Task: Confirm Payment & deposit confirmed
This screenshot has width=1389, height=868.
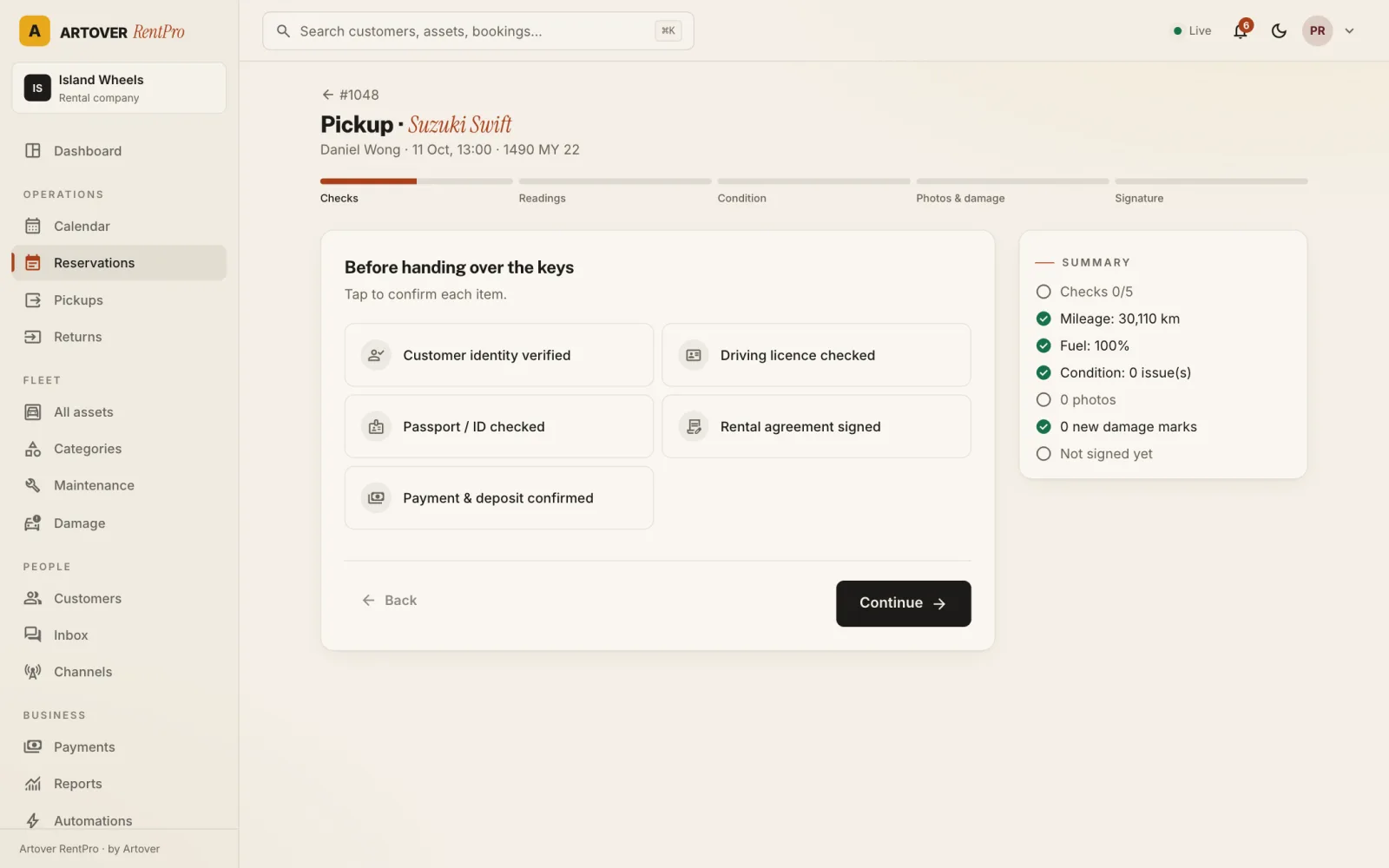Action: pyautogui.click(x=499, y=497)
